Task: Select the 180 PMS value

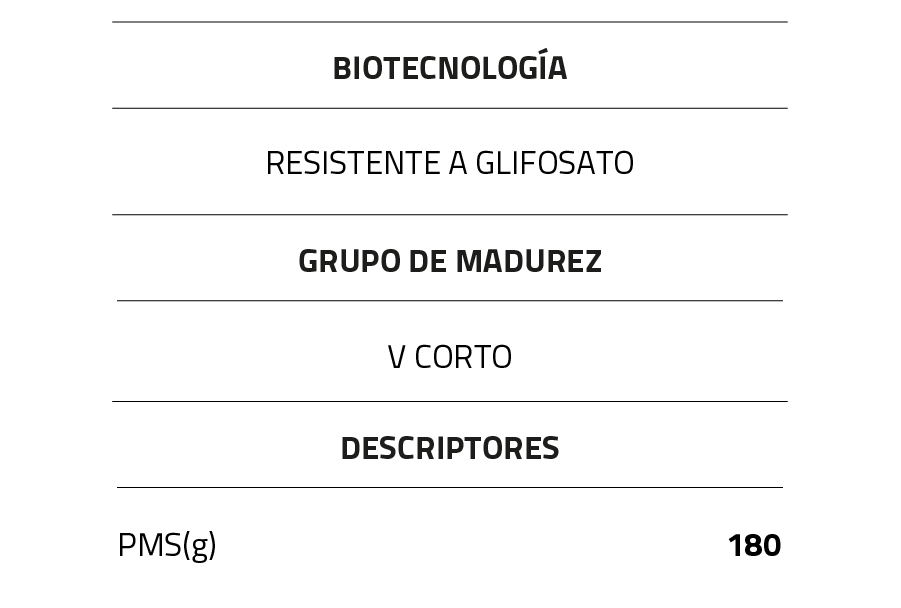Action: click(754, 546)
